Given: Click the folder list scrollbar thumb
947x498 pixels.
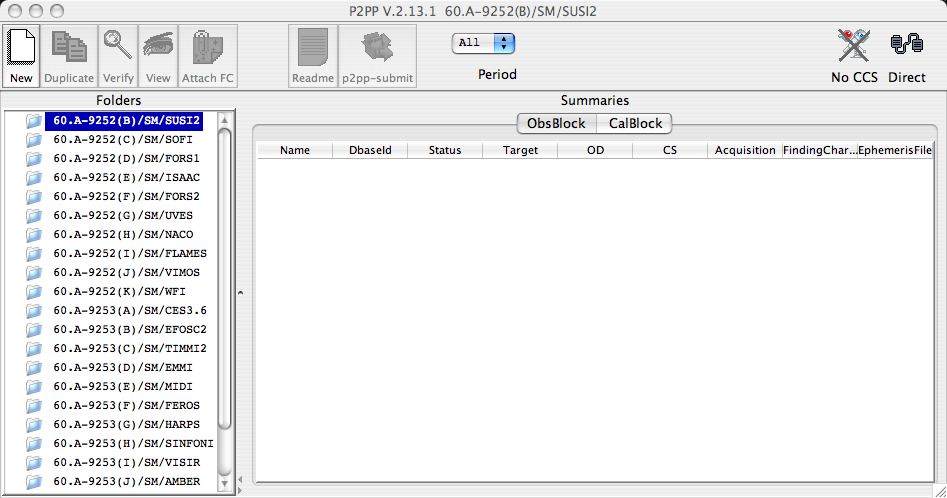Looking at the screenshot, I should click(x=225, y=279).
